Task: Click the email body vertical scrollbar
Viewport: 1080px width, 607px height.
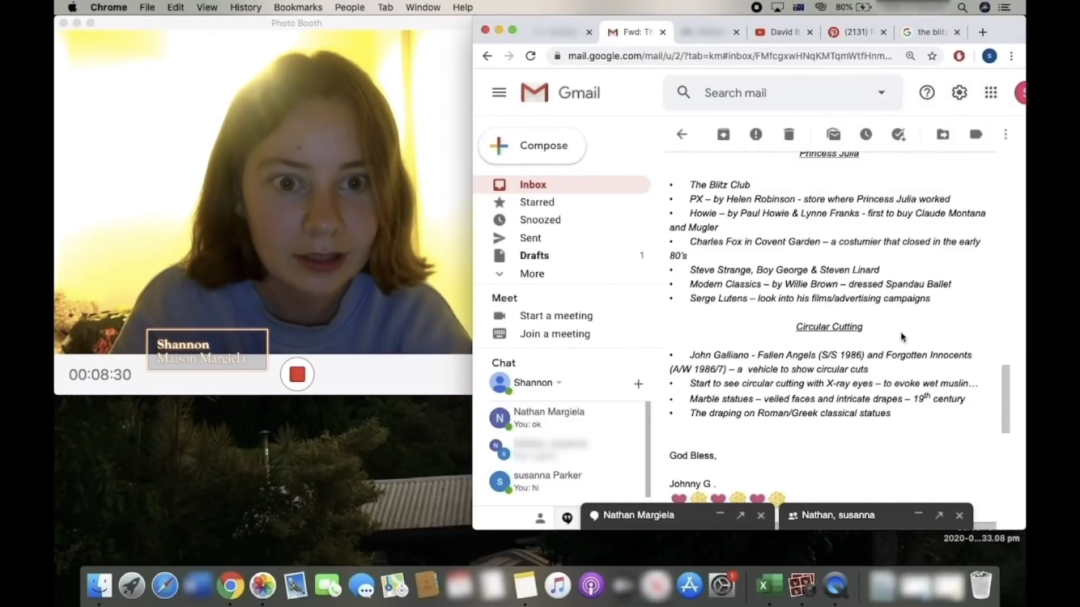Action: tap(1006, 399)
